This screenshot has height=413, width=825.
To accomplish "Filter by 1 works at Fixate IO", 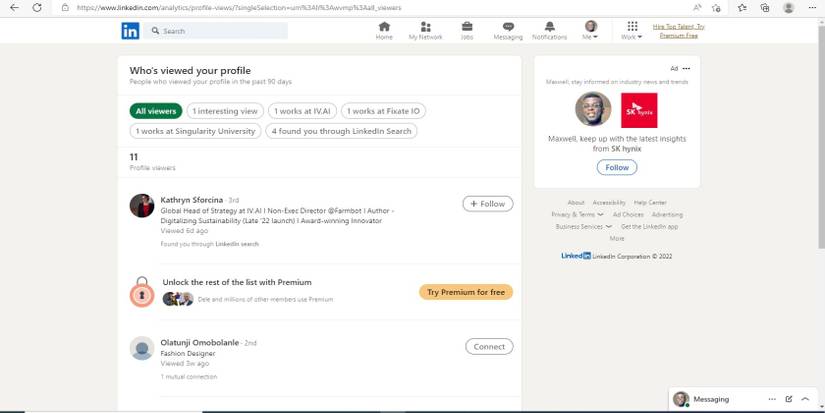I will click(384, 111).
